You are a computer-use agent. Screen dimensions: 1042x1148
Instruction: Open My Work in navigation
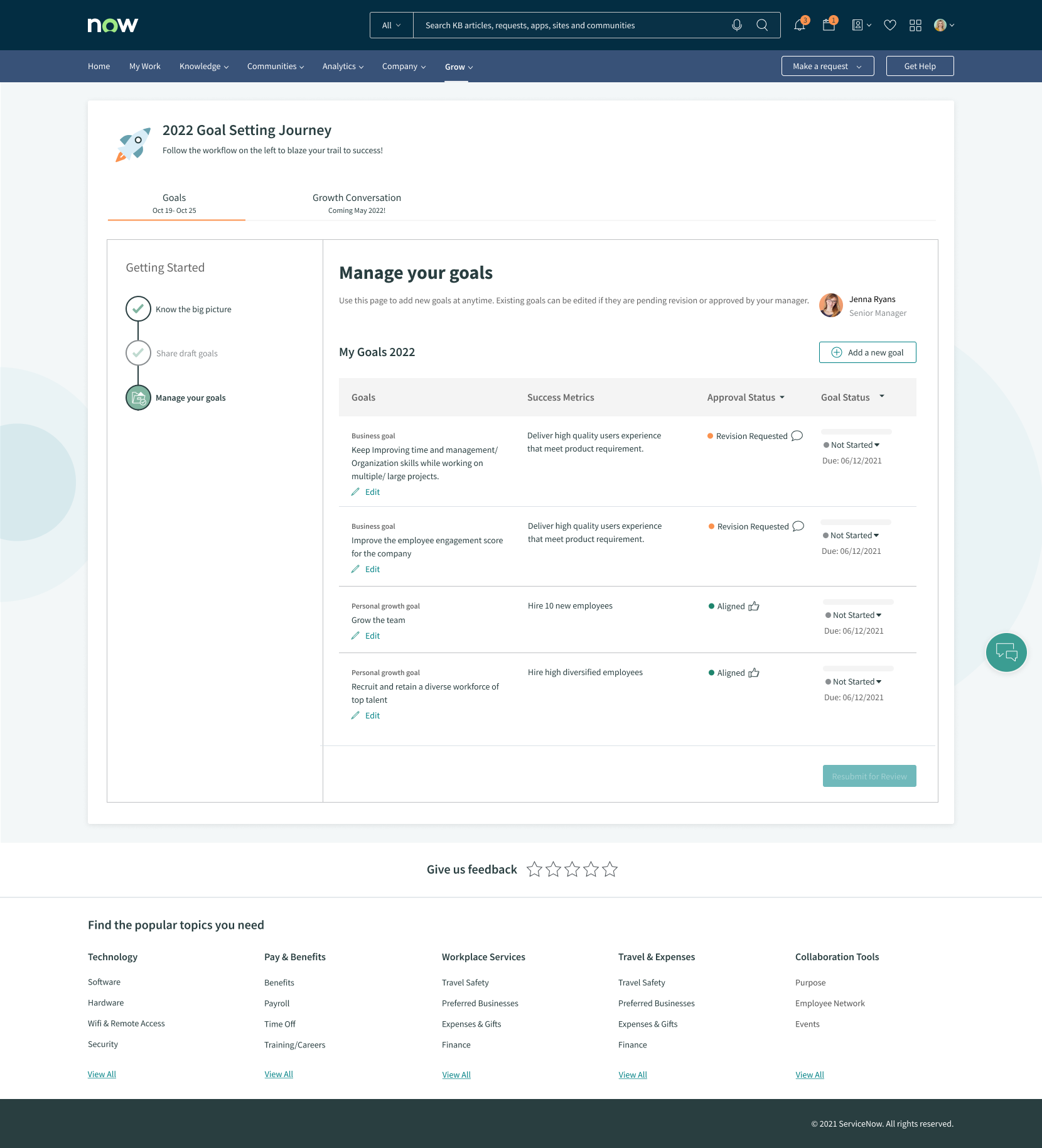pos(145,67)
